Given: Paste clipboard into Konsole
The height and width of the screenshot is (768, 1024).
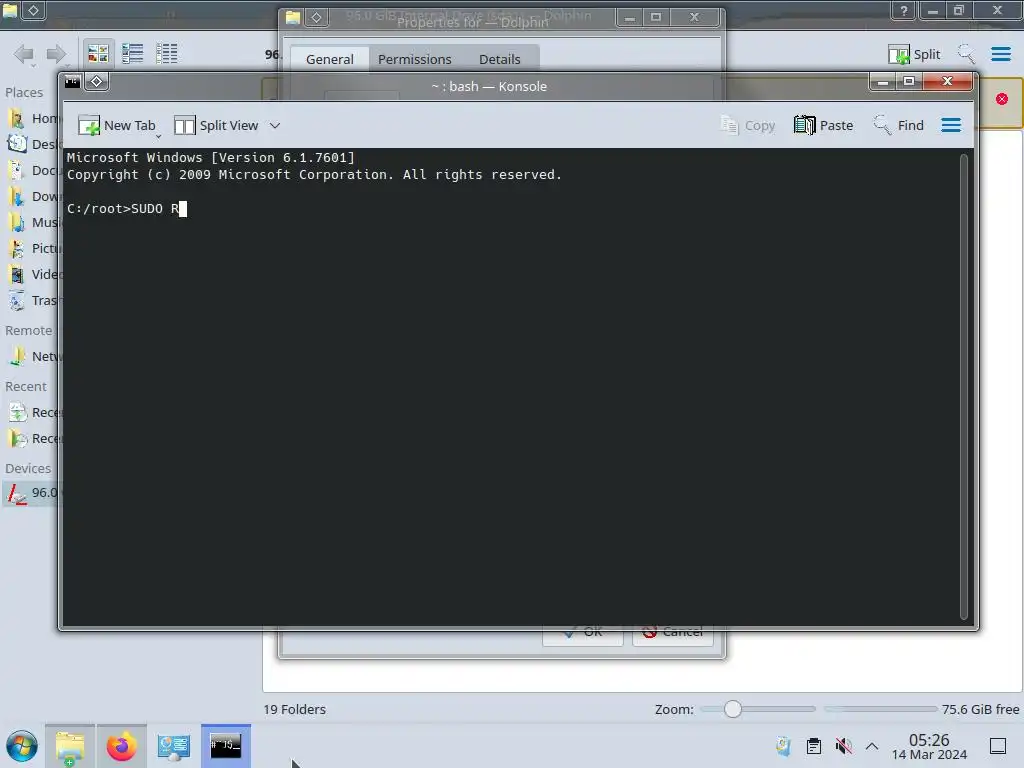Looking at the screenshot, I should point(824,125).
